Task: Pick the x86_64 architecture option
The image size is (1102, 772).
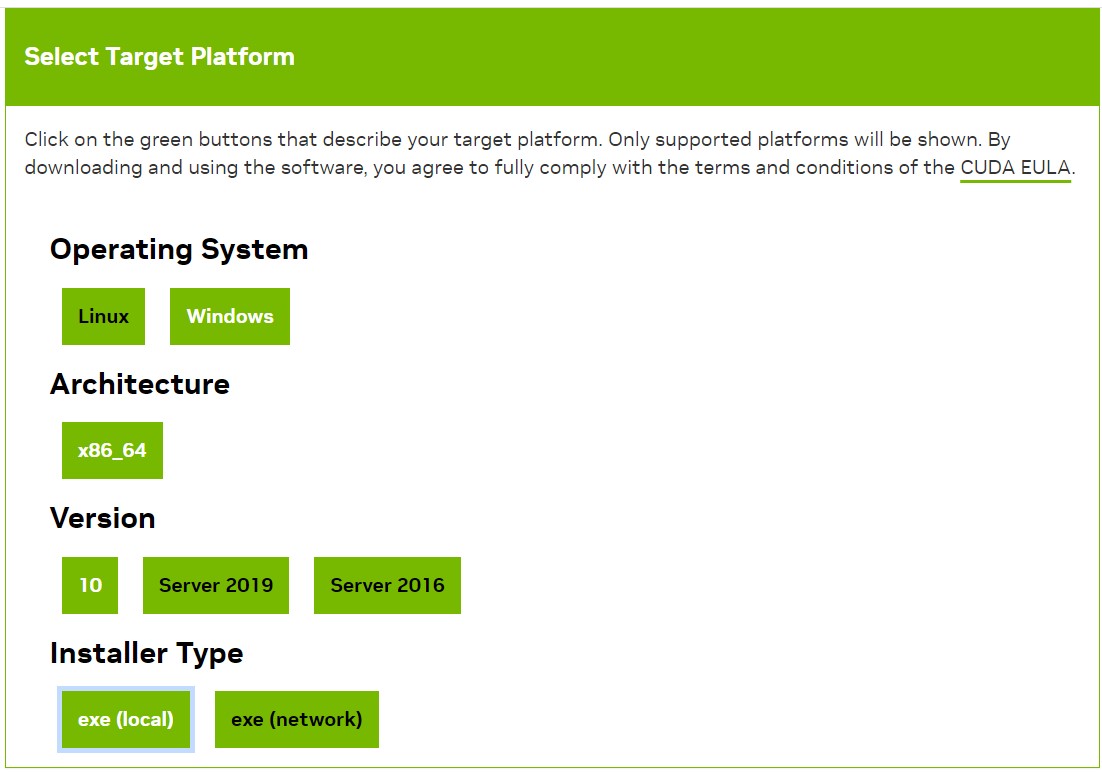Action: coord(112,450)
